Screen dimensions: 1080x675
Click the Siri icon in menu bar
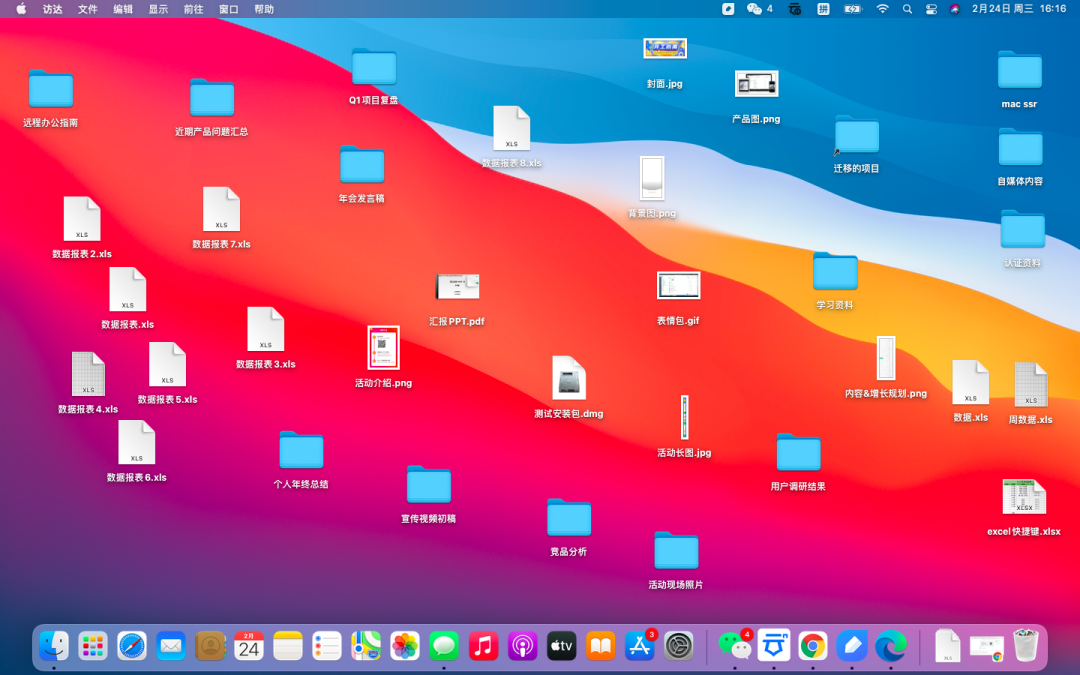[955, 9]
